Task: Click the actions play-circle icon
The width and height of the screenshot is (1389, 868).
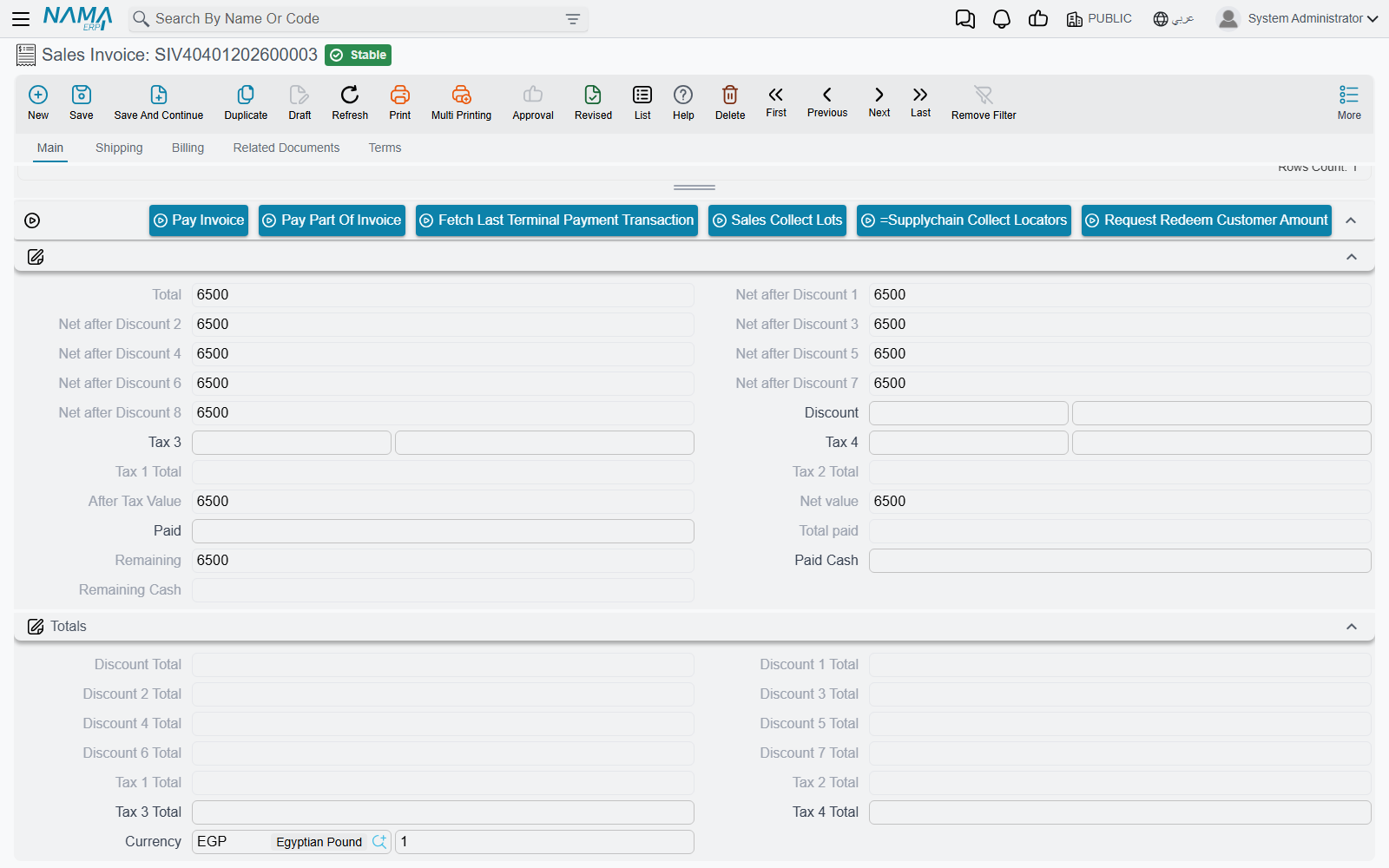Action: 32,220
